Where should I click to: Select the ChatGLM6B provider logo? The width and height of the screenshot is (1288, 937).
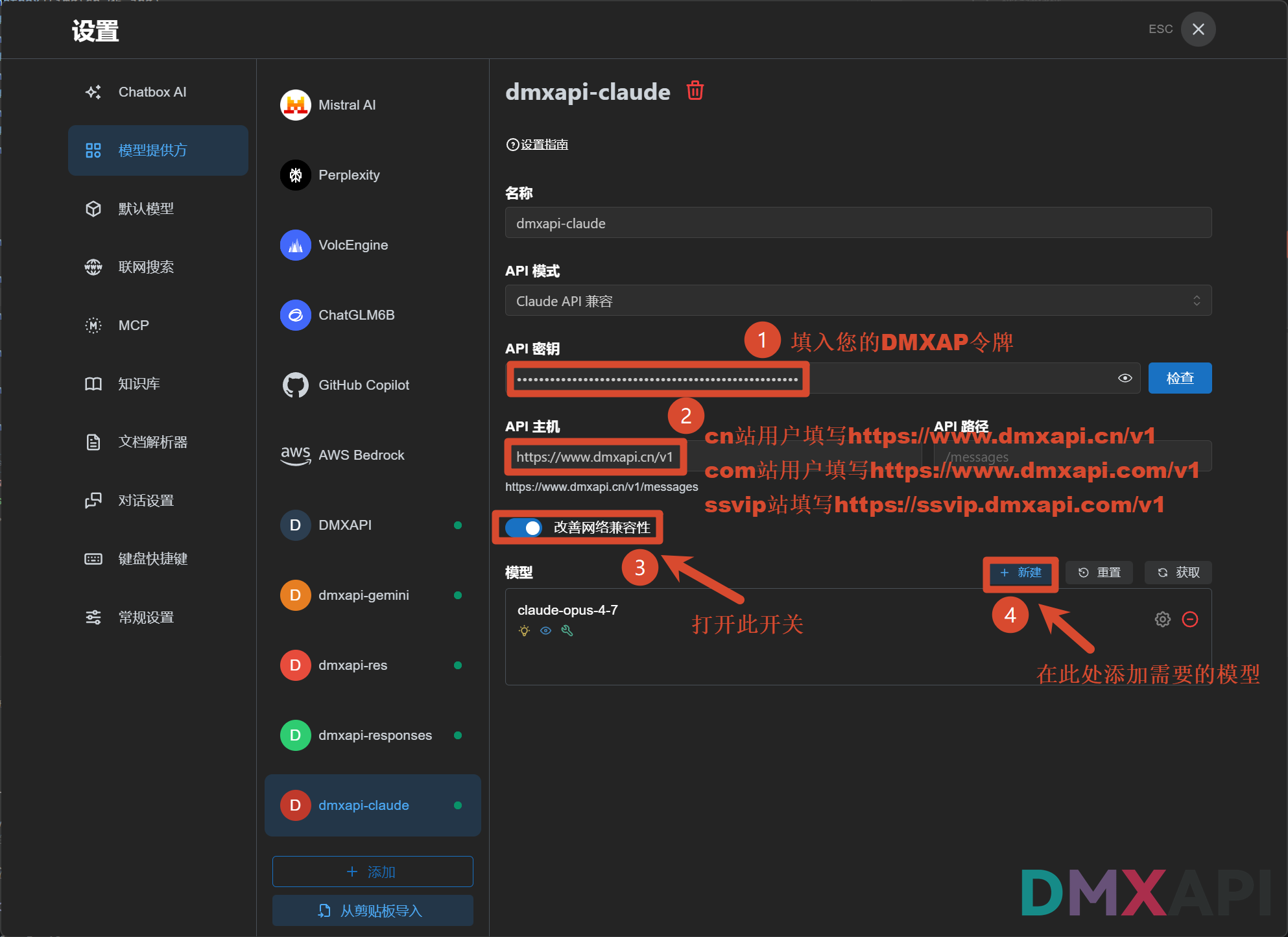click(296, 315)
